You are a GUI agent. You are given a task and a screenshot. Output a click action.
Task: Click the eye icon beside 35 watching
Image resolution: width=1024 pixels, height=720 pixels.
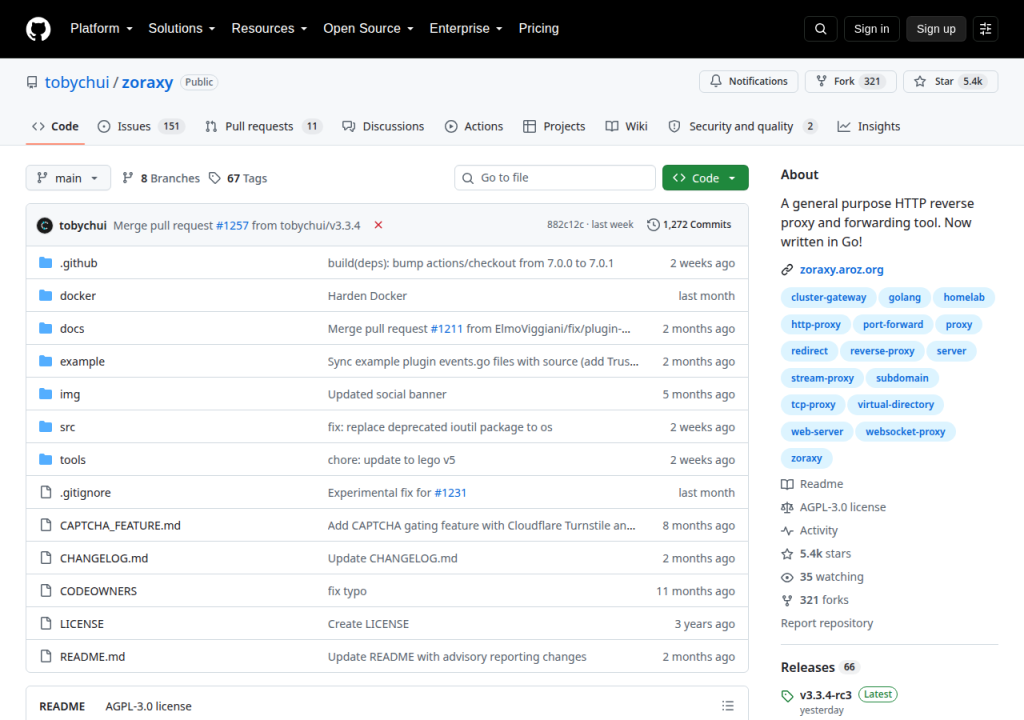tap(787, 577)
